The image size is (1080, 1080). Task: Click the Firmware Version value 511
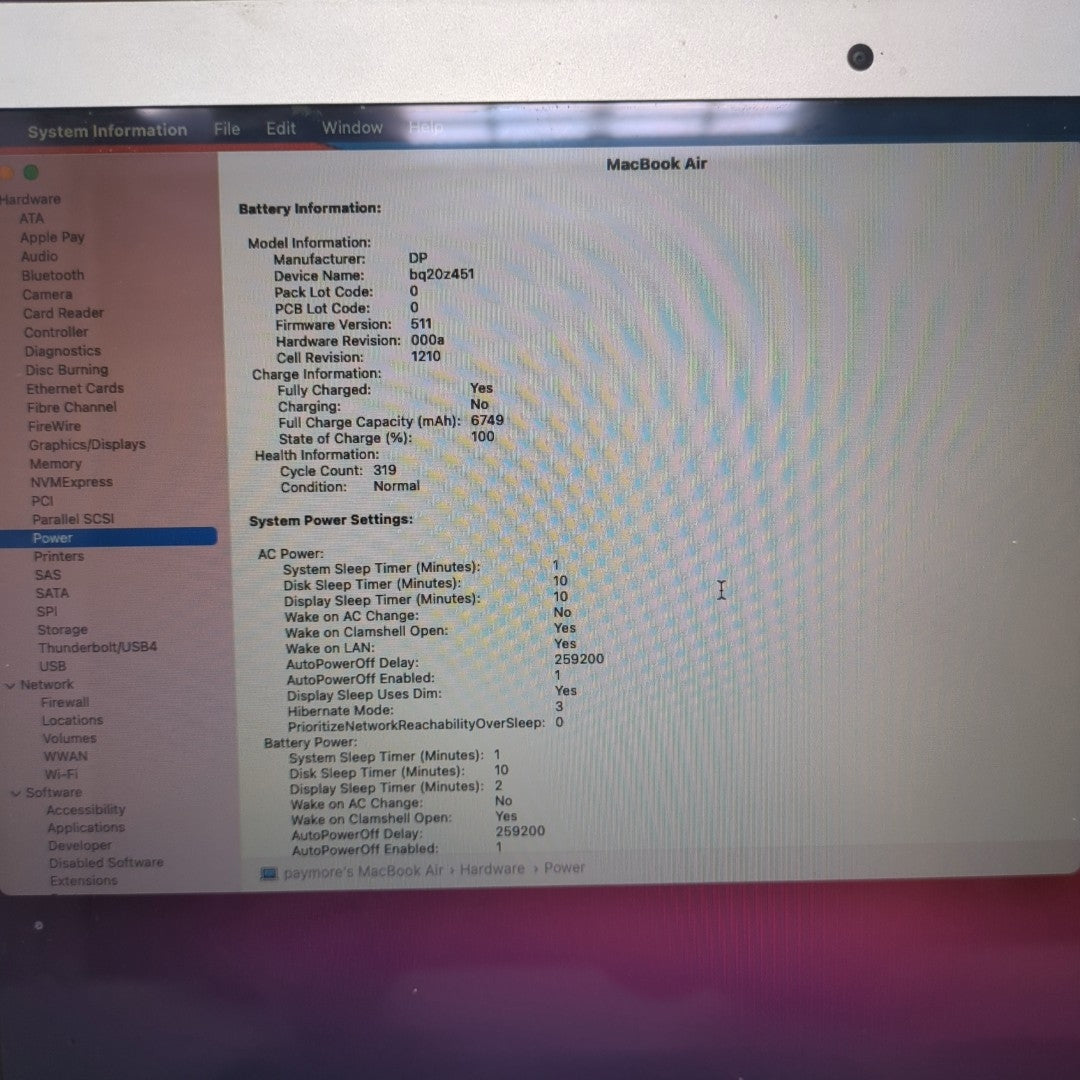[x=421, y=324]
